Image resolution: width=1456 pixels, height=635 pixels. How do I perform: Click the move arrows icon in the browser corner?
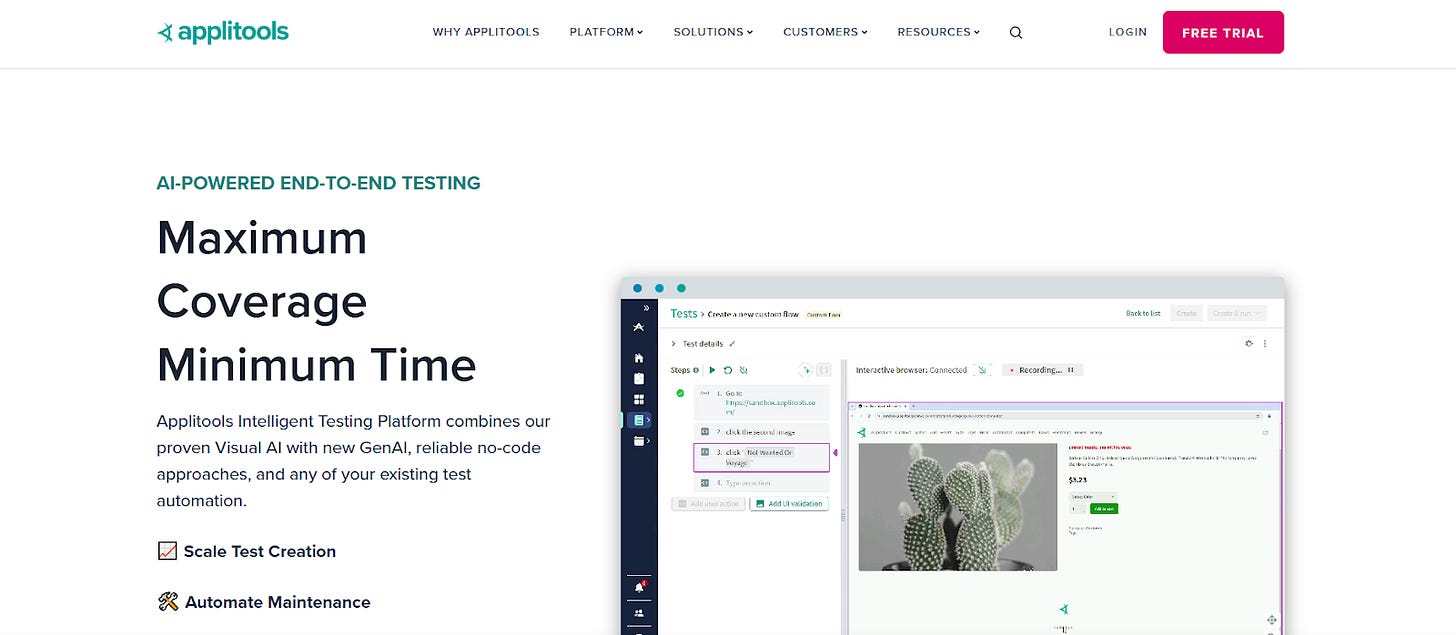[x=1271, y=620]
